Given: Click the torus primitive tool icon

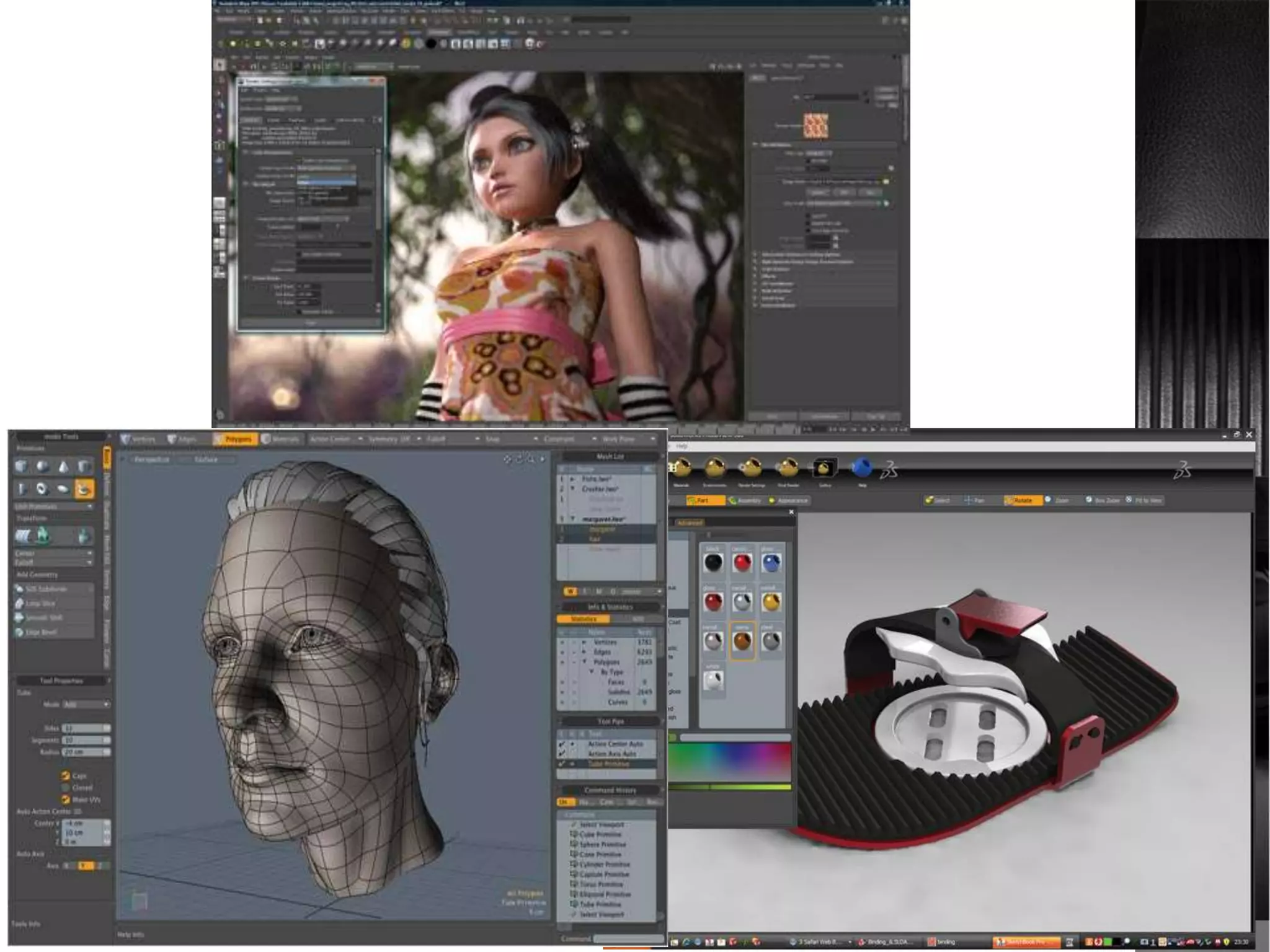Looking at the screenshot, I should 42,489.
